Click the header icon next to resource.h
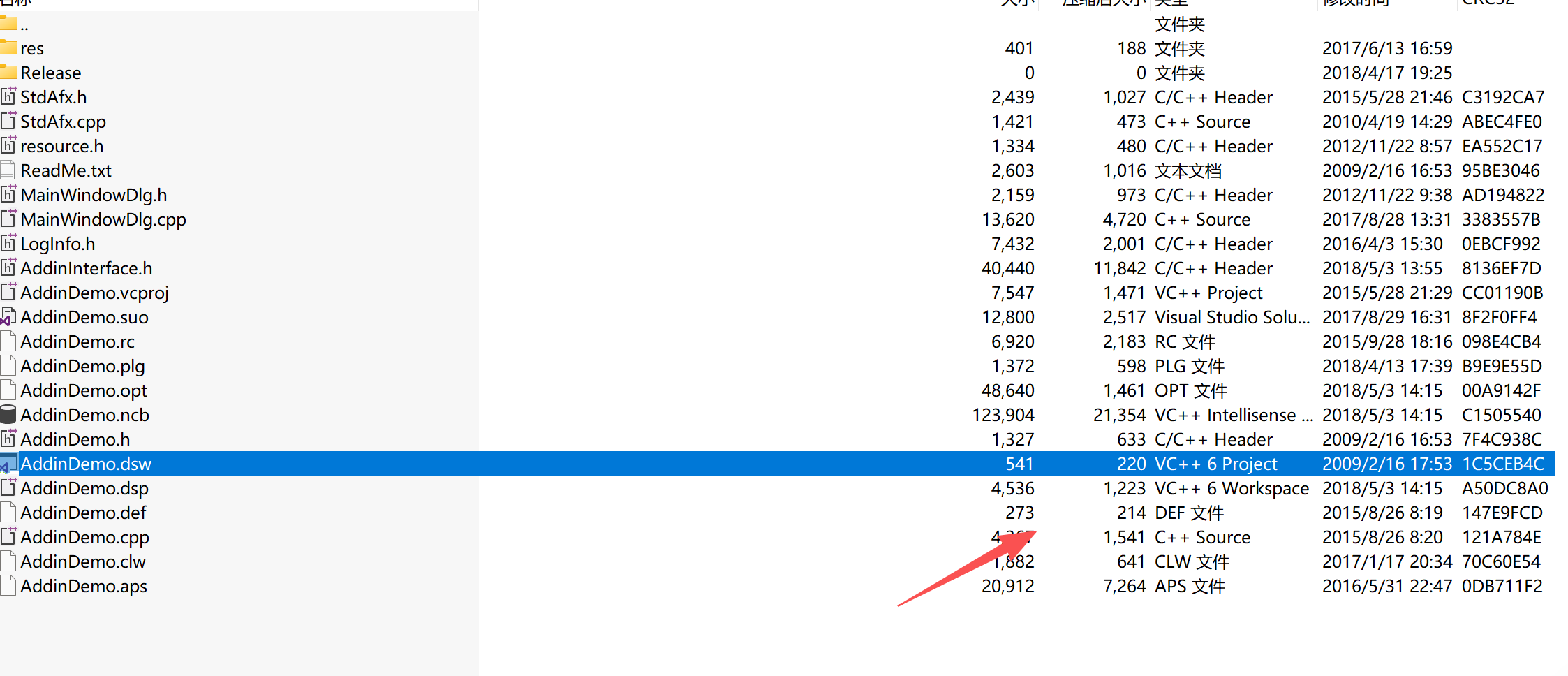The image size is (1568, 676). click(8, 145)
